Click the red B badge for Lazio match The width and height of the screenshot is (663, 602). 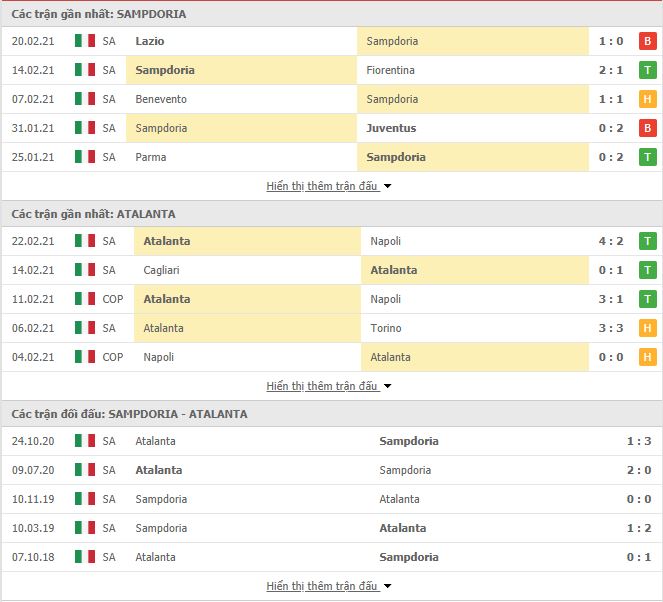pos(647,41)
